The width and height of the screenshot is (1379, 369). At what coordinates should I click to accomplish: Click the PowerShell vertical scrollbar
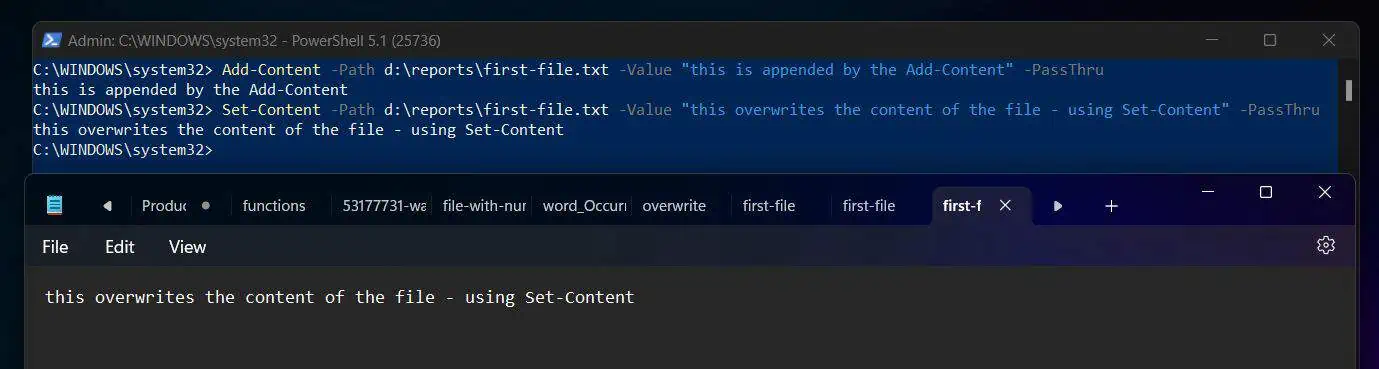pyautogui.click(x=1348, y=90)
